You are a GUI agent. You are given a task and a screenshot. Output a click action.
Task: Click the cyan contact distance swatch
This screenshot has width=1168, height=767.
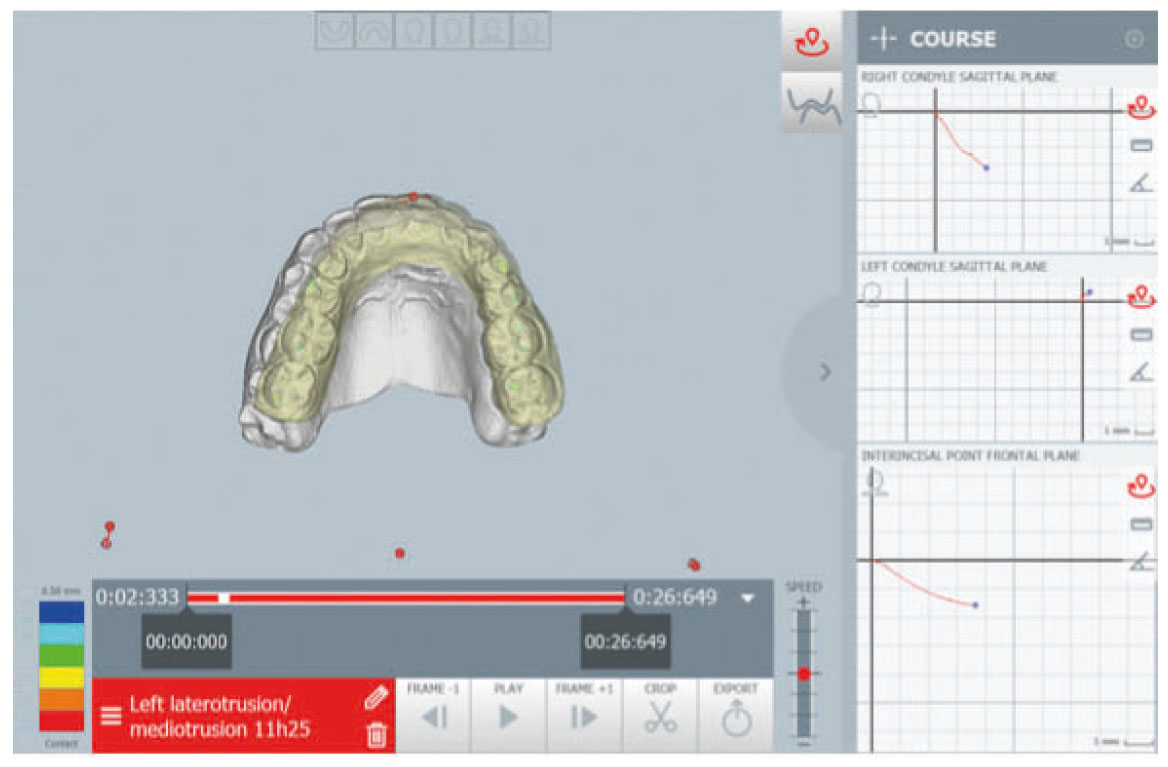coord(61,634)
